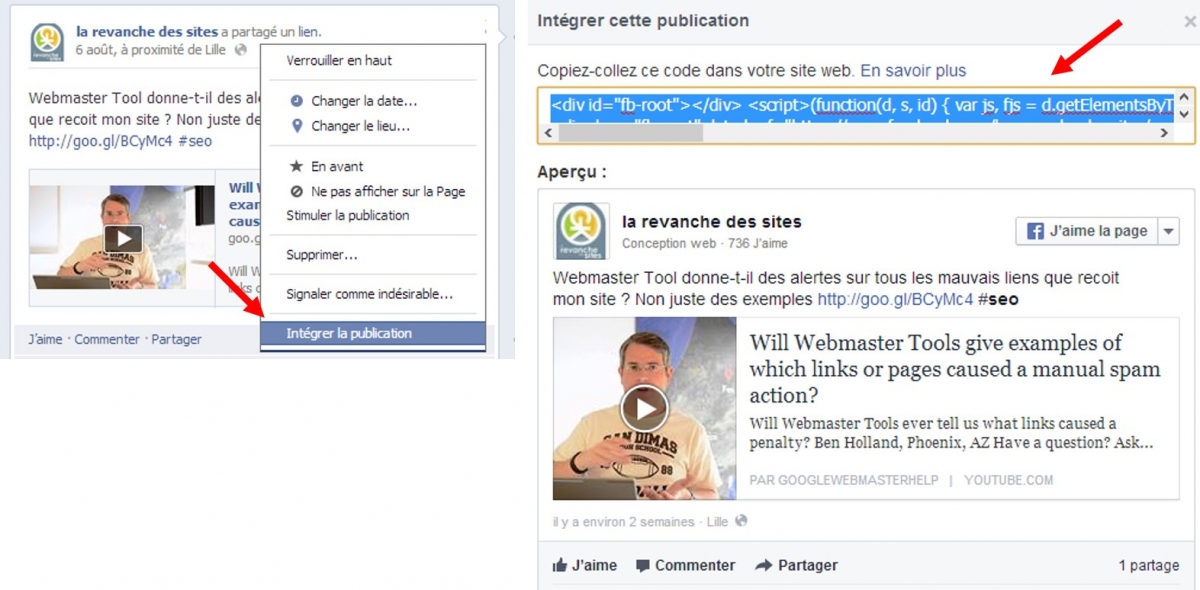Screen dimensions: 1200x590
Task: Select Supprimer… in the context menu
Action: [373, 255]
